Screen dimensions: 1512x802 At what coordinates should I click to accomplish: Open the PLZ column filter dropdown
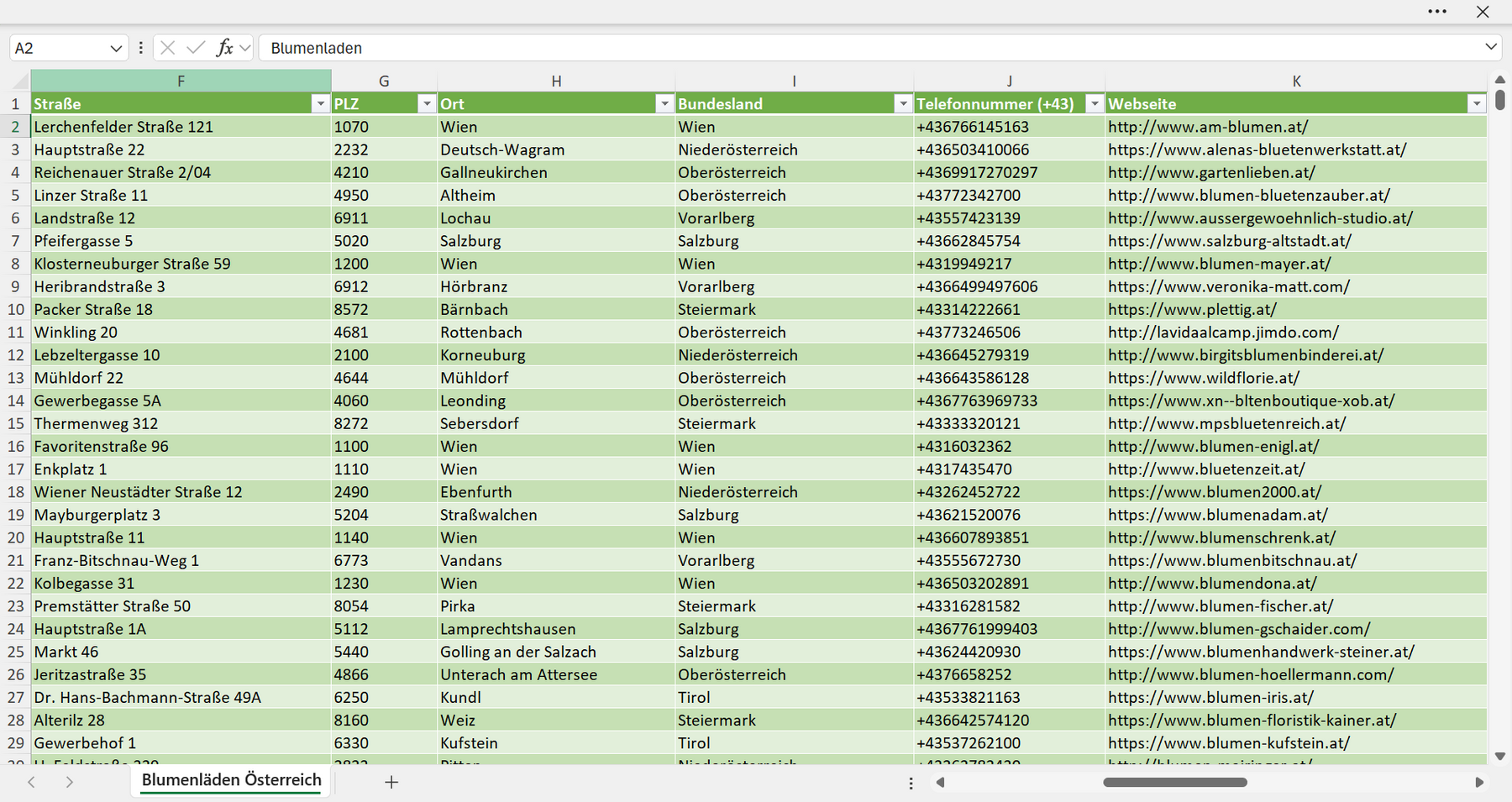426,104
